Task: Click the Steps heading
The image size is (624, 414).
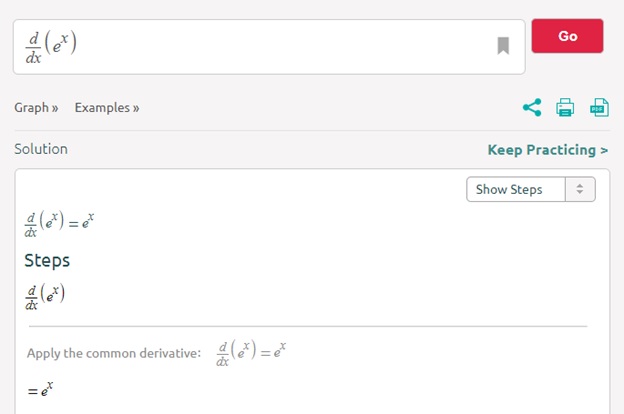Action: 47,260
